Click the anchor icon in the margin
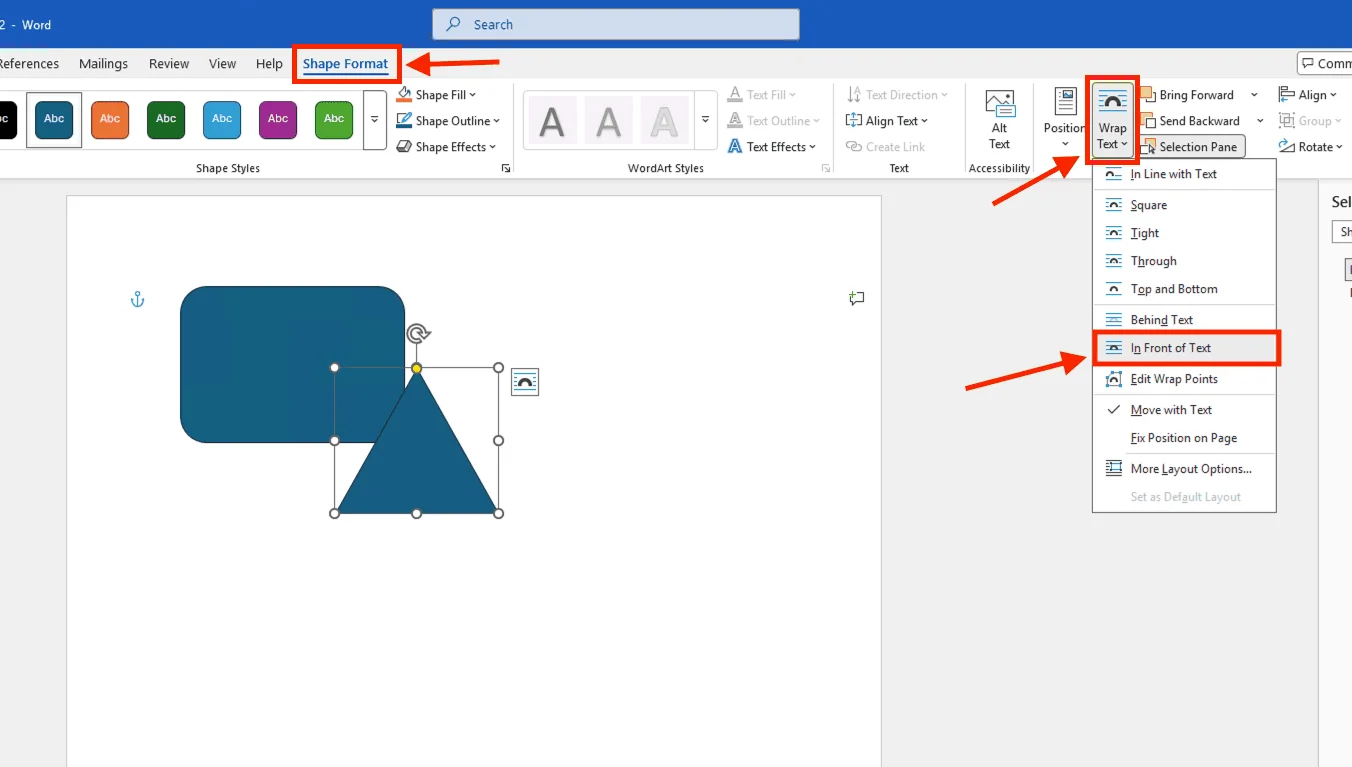Image resolution: width=1352 pixels, height=767 pixels. (138, 299)
